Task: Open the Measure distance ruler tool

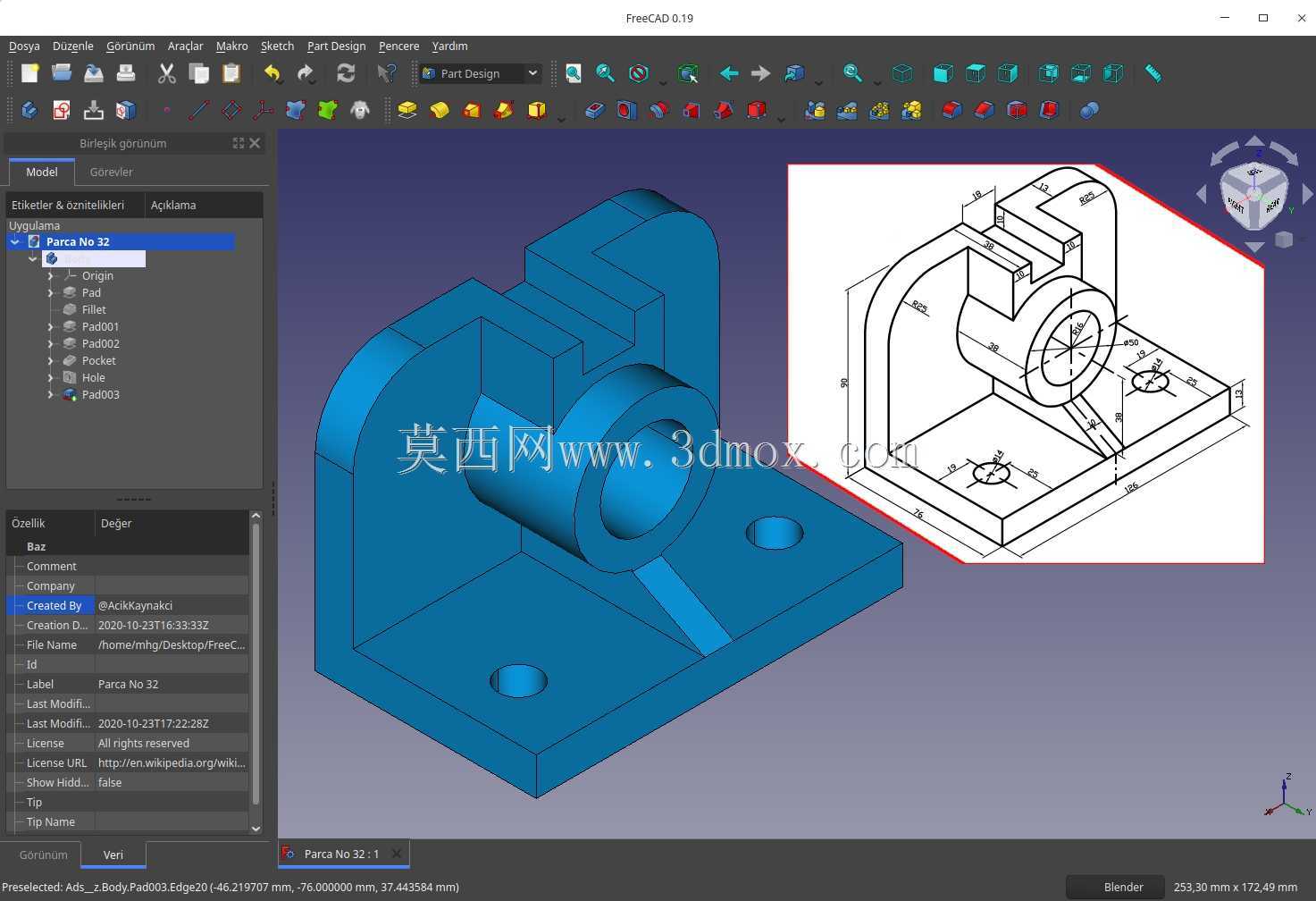Action: click(1153, 73)
